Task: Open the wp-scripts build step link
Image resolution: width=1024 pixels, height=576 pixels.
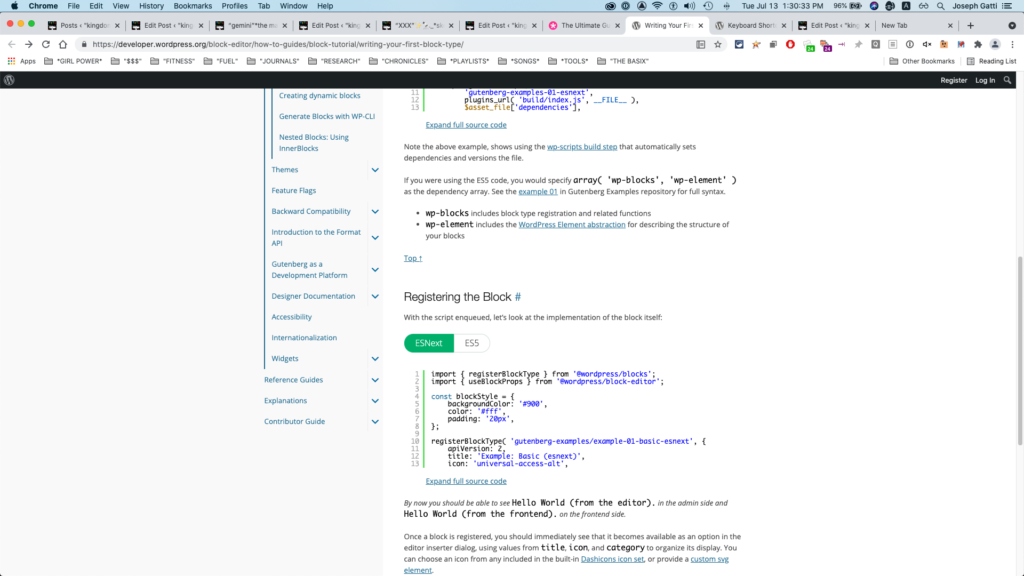Action: [581, 147]
